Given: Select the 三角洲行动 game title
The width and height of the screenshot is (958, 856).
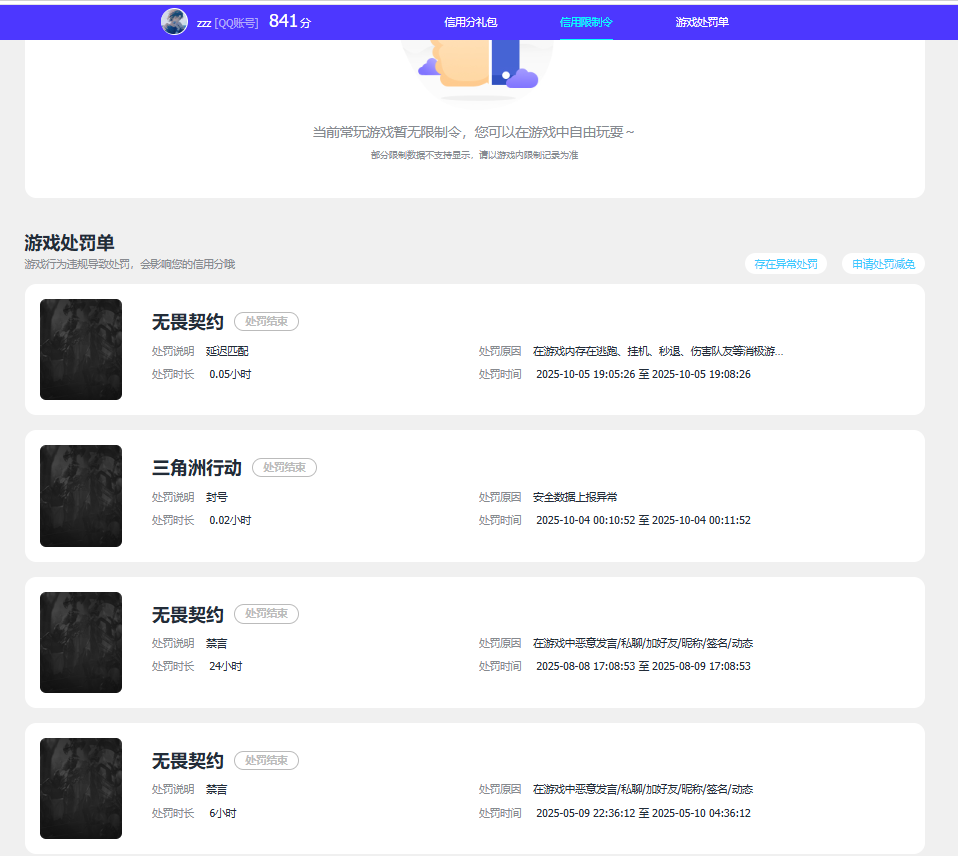Looking at the screenshot, I should coord(197,468).
